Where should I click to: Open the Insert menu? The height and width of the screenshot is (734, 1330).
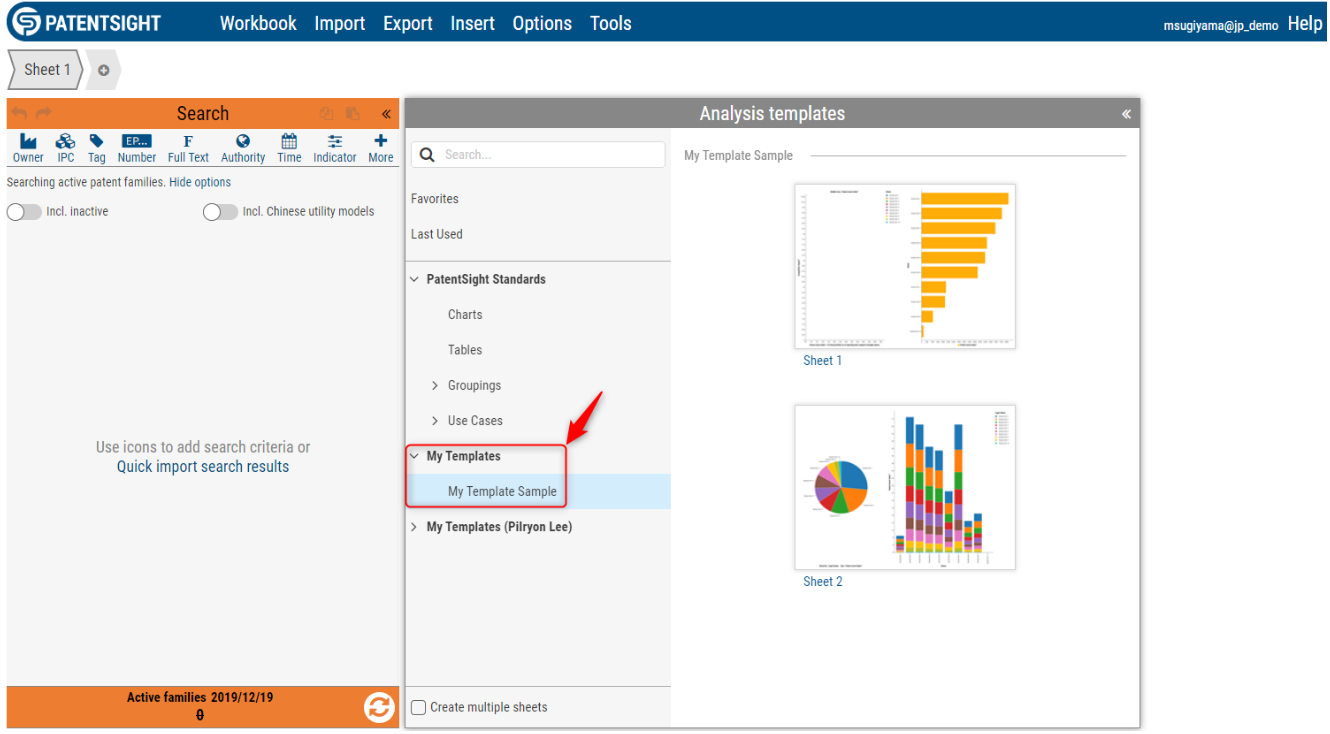(472, 23)
